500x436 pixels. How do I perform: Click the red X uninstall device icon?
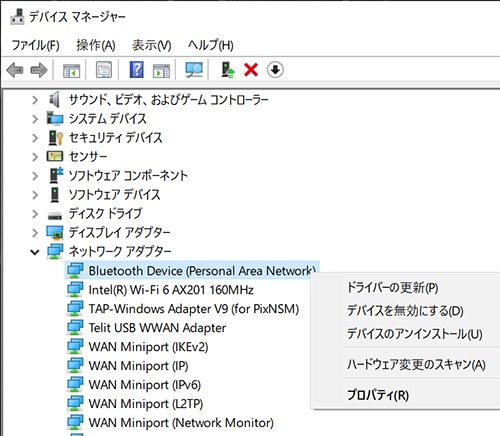coord(251,70)
